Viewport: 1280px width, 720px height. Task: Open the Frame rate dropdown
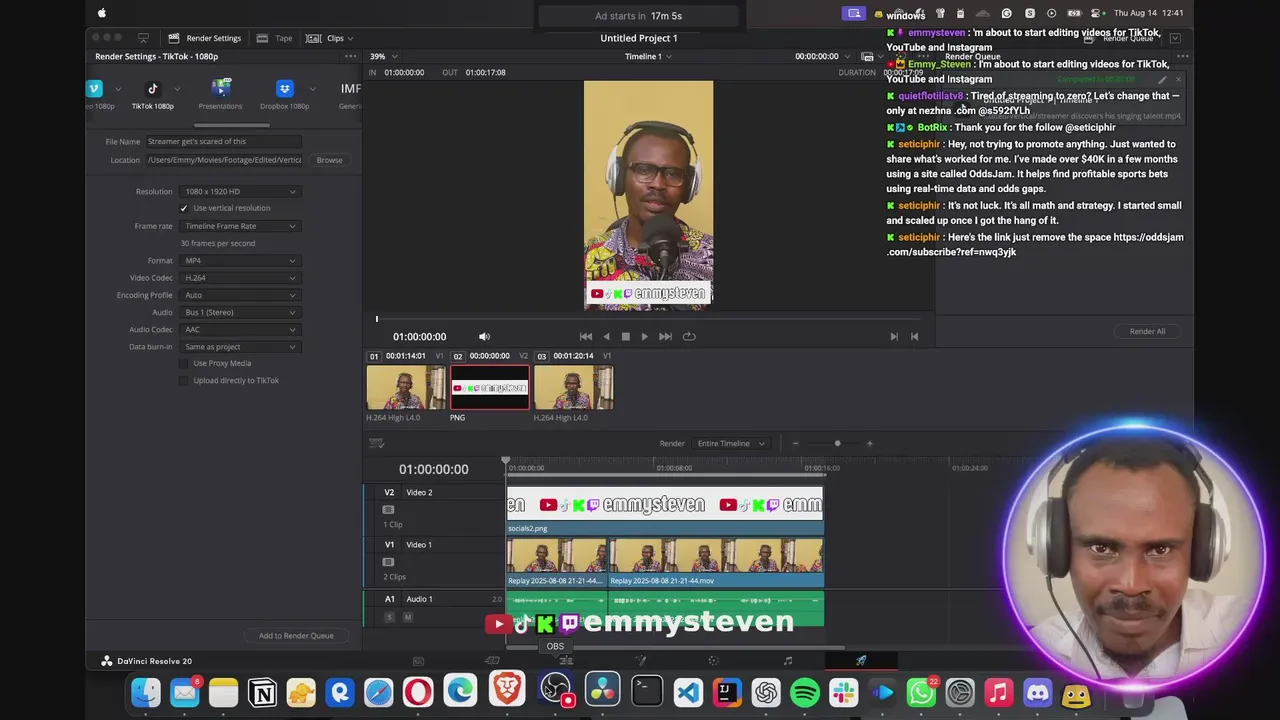click(240, 226)
